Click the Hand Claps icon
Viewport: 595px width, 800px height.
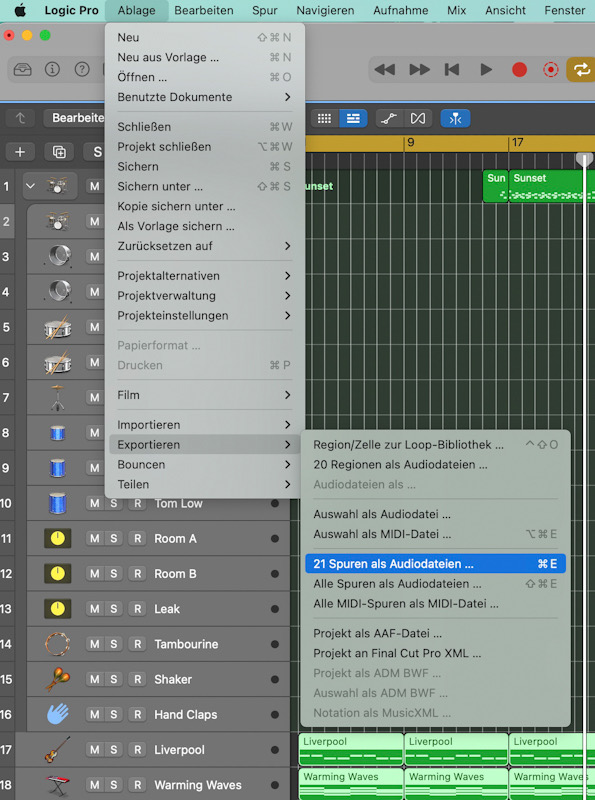[x=58, y=714]
